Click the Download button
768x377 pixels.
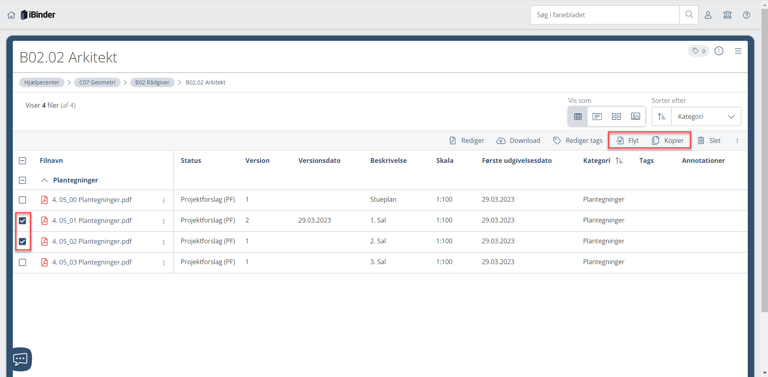(518, 141)
